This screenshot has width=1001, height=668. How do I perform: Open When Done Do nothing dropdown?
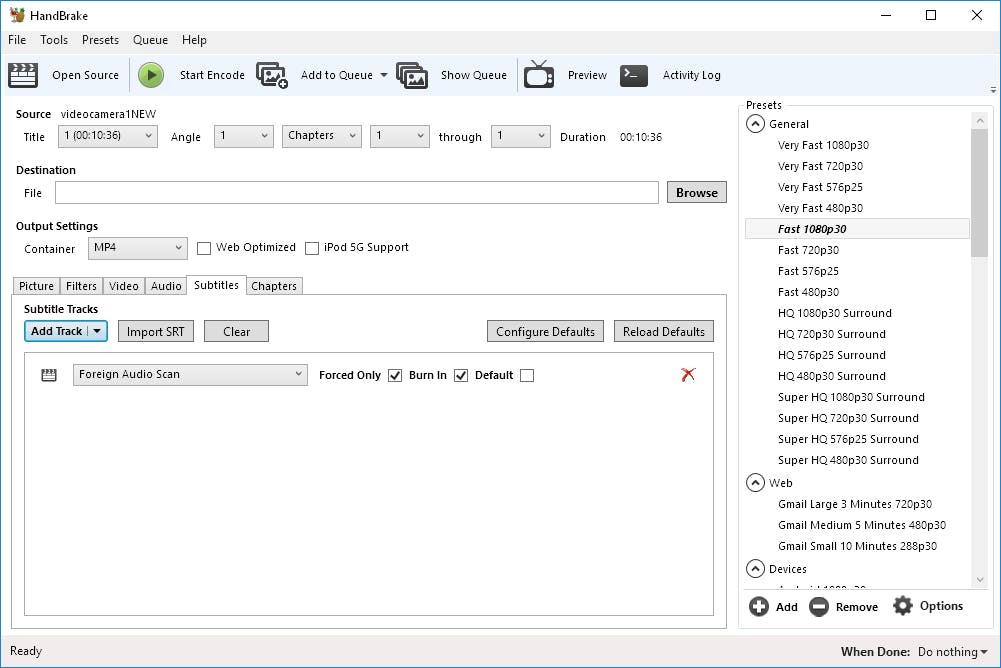[952, 652]
